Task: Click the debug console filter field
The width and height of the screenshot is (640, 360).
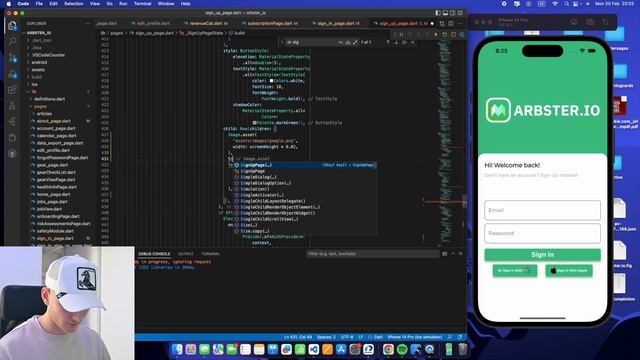Action: point(372,254)
